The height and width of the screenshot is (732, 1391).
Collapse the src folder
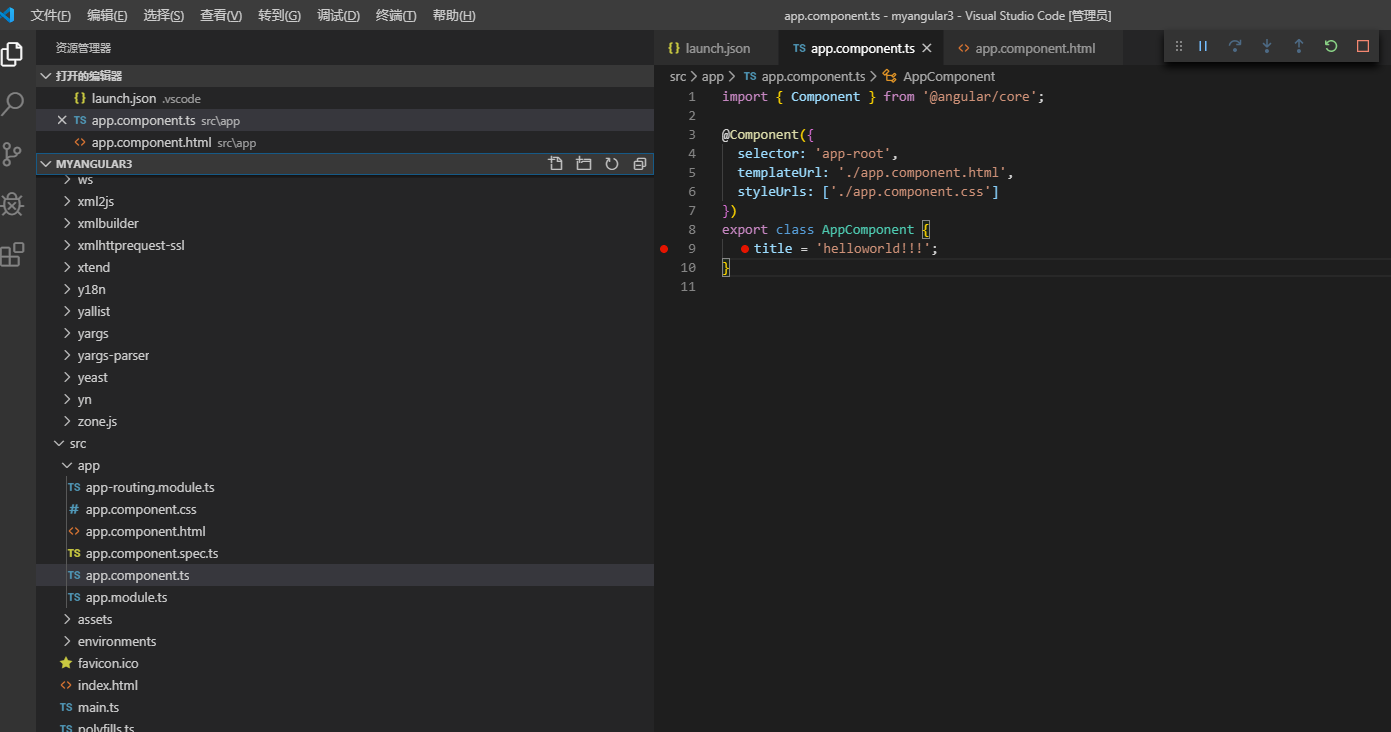tap(345, 444)
